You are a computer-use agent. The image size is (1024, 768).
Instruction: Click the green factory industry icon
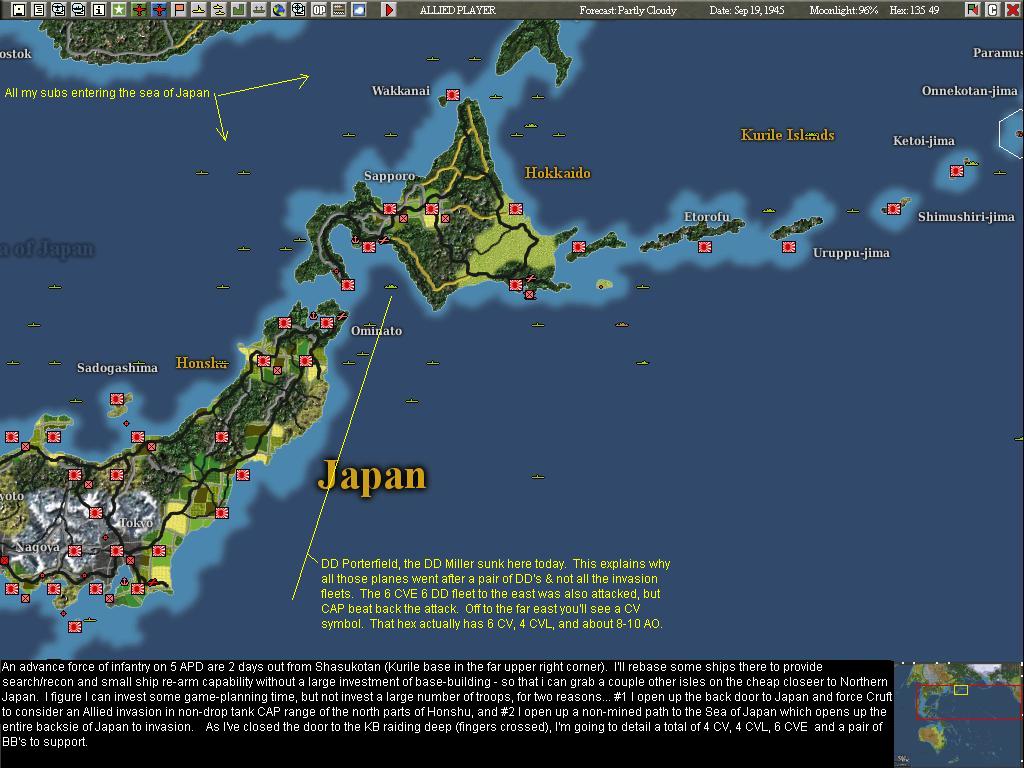coord(239,10)
